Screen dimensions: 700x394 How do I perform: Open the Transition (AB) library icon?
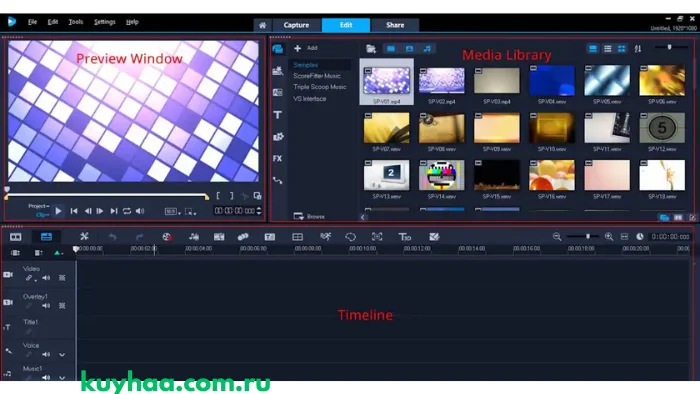click(x=278, y=92)
